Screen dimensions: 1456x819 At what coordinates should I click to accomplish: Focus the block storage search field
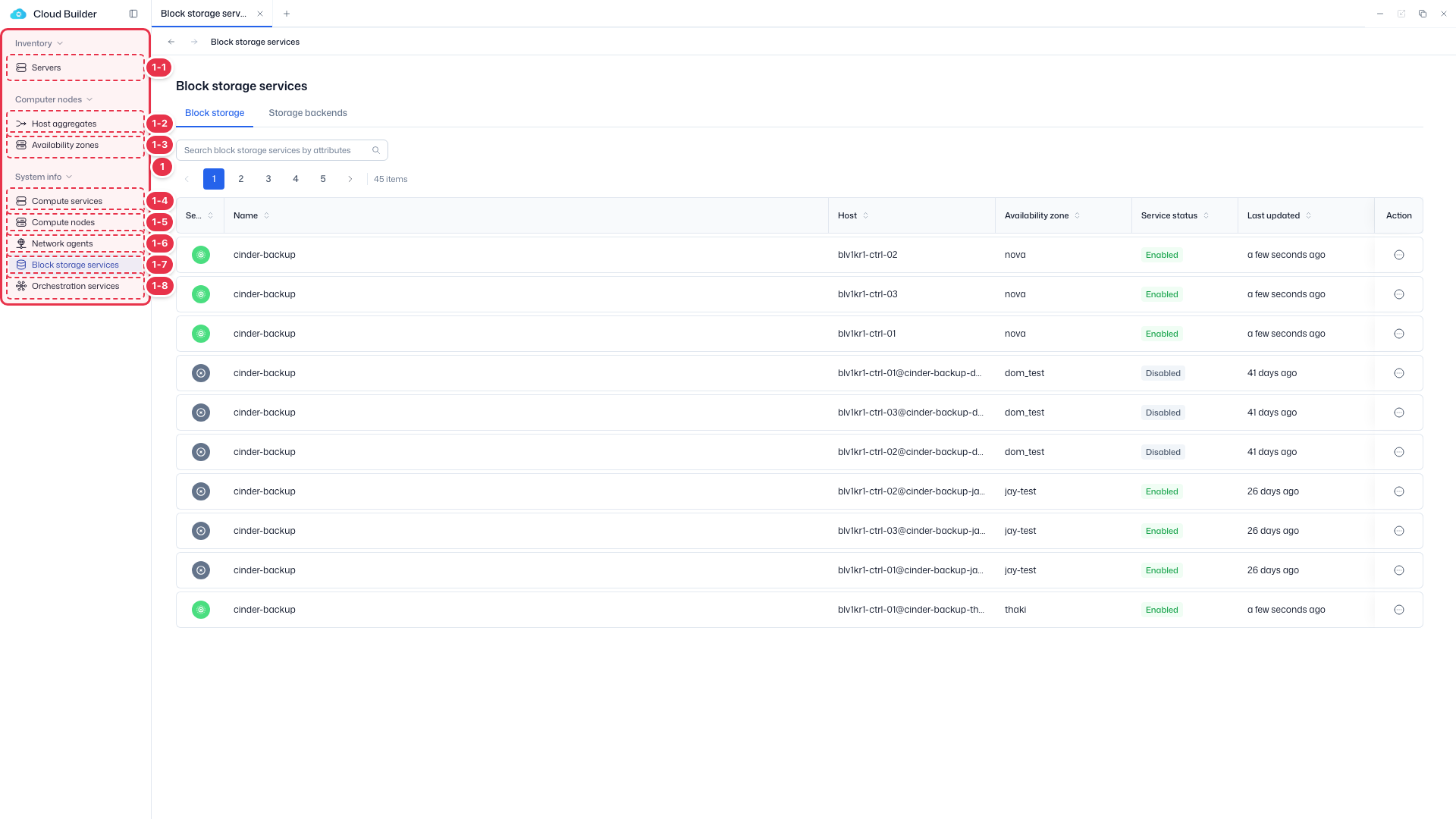[282, 150]
